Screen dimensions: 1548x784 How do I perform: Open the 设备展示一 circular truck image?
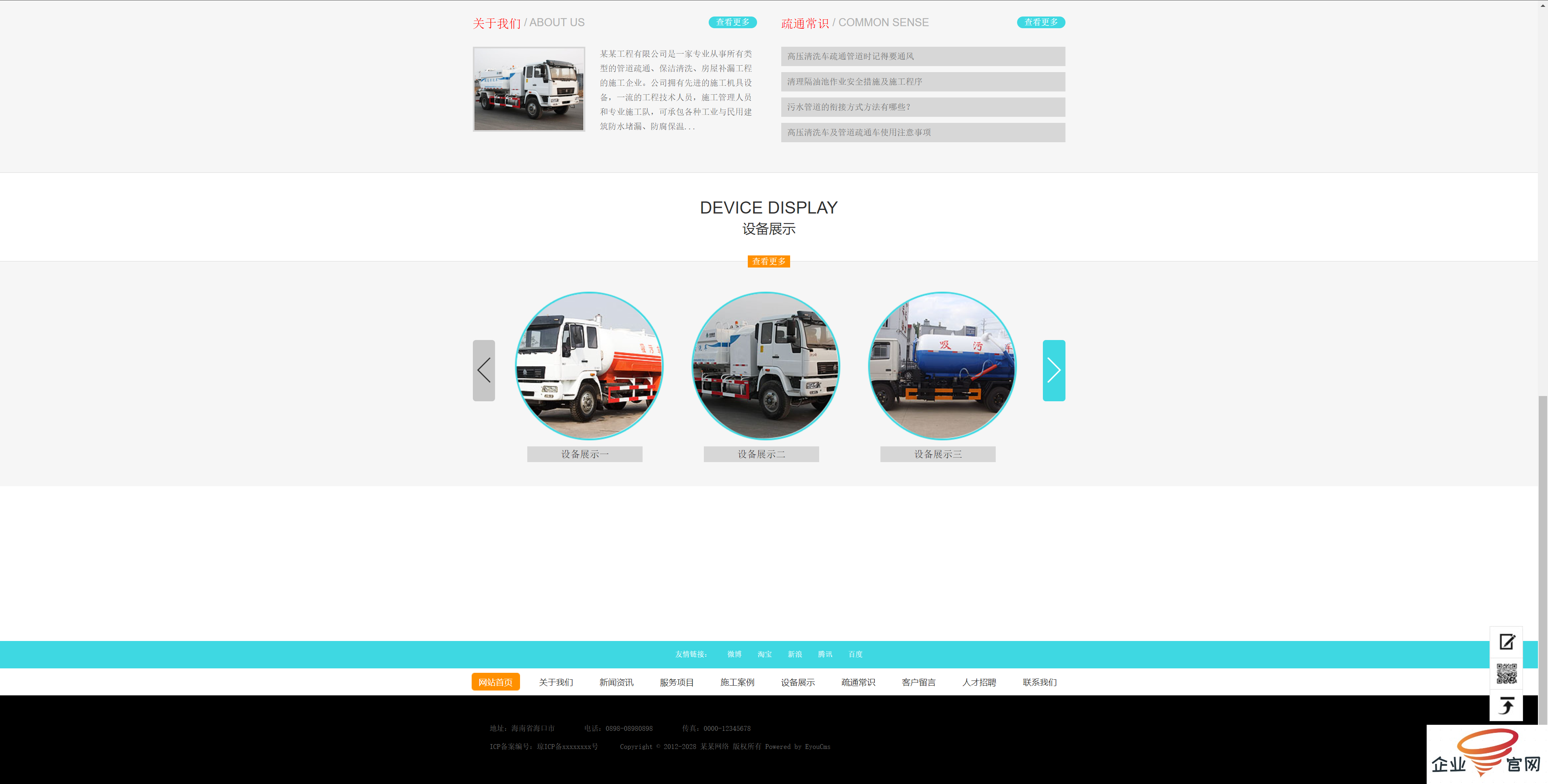pos(589,366)
